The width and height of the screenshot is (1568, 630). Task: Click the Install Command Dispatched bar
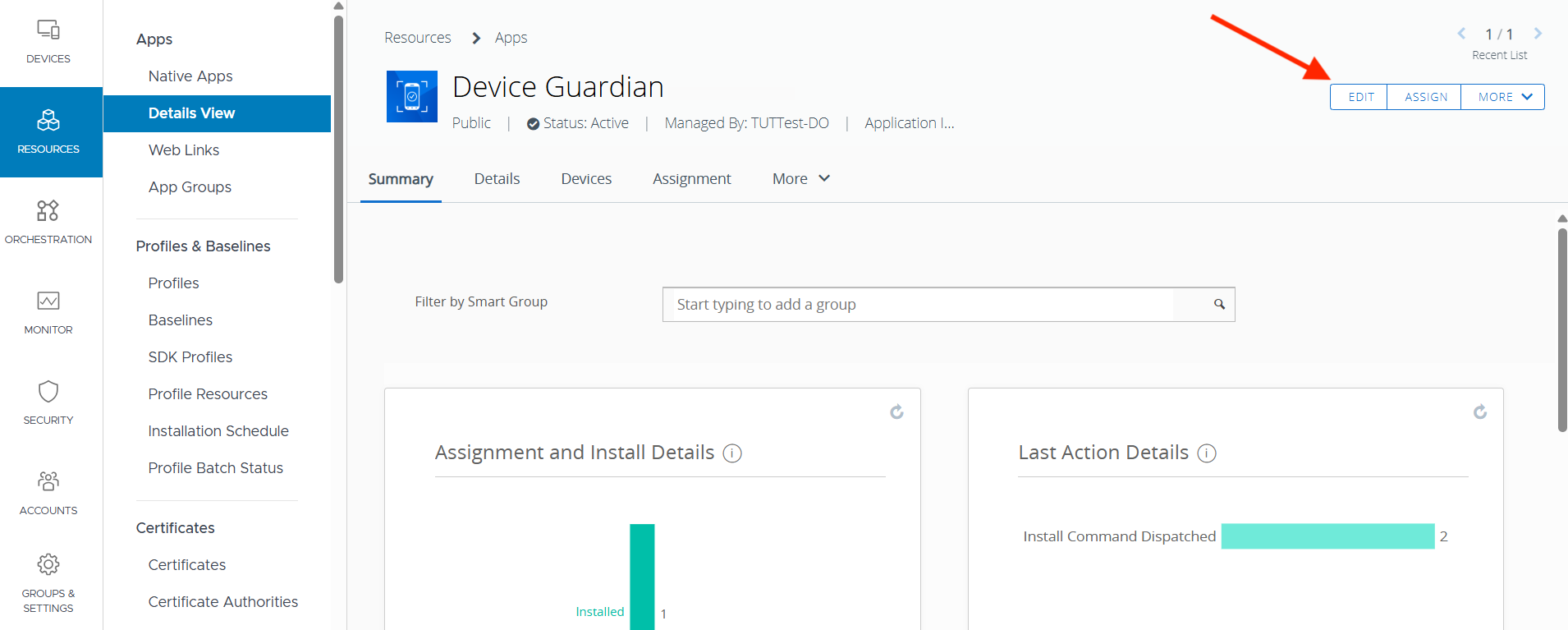tap(1327, 536)
